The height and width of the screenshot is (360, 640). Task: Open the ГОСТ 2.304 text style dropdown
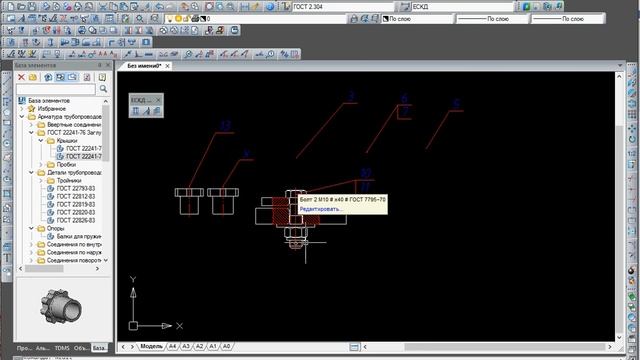pos(343,7)
